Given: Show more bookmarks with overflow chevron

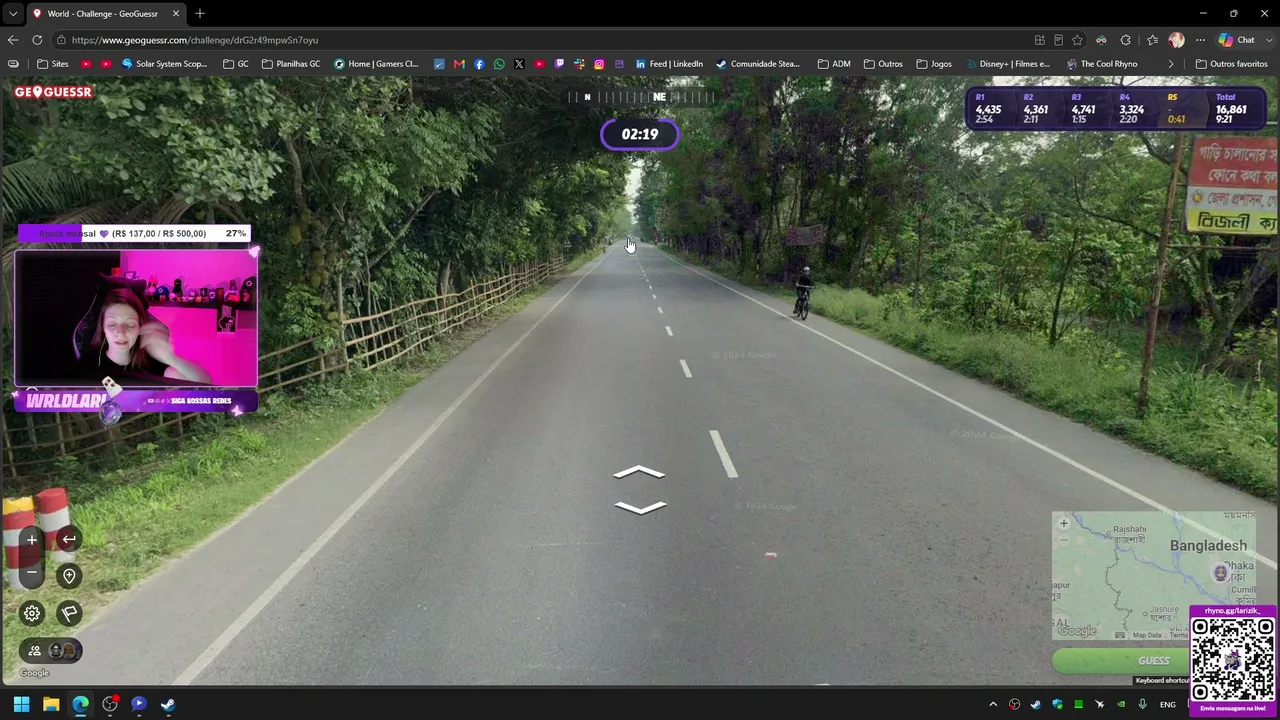Looking at the screenshot, I should point(1171,64).
